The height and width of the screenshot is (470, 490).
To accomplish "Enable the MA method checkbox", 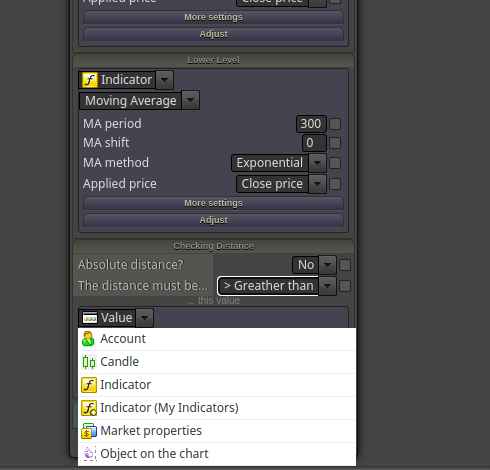I will (x=335, y=163).
